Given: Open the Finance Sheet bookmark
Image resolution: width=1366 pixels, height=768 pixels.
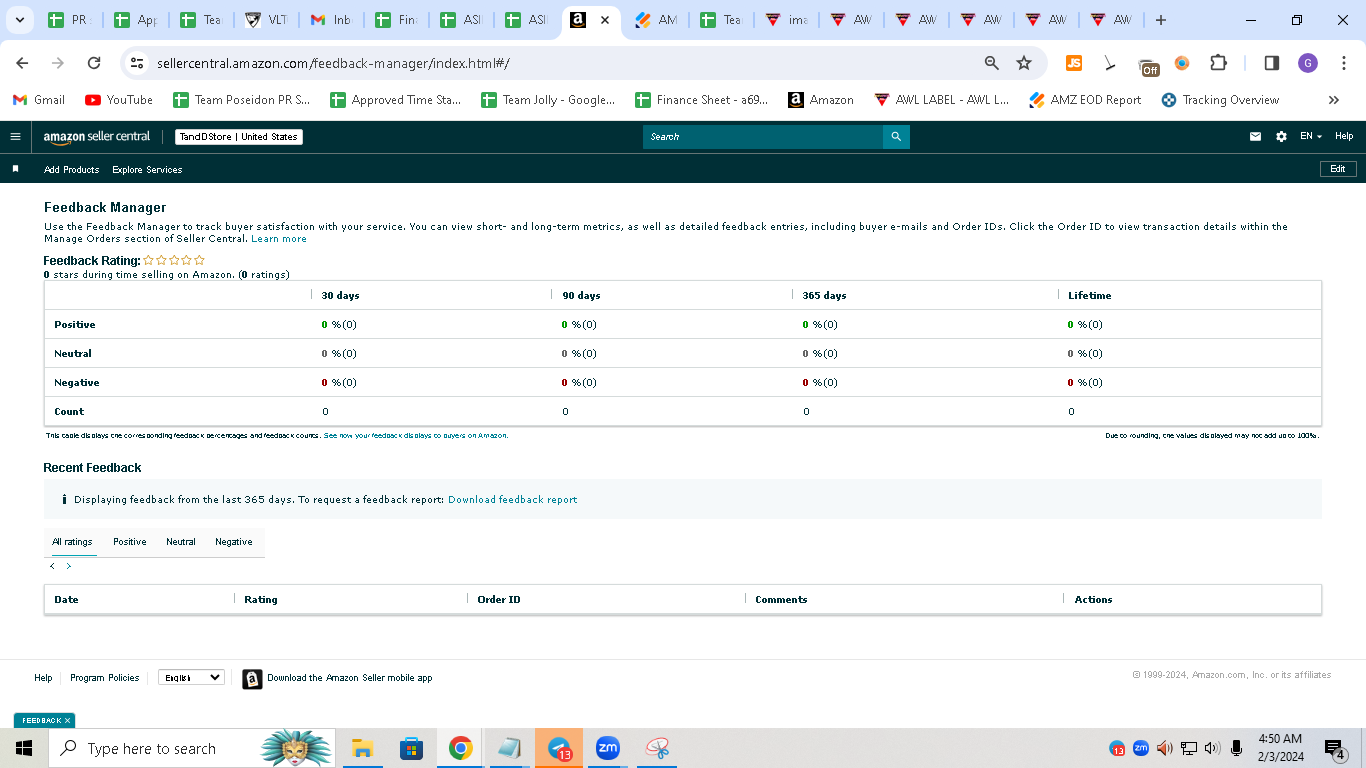Looking at the screenshot, I should (702, 100).
